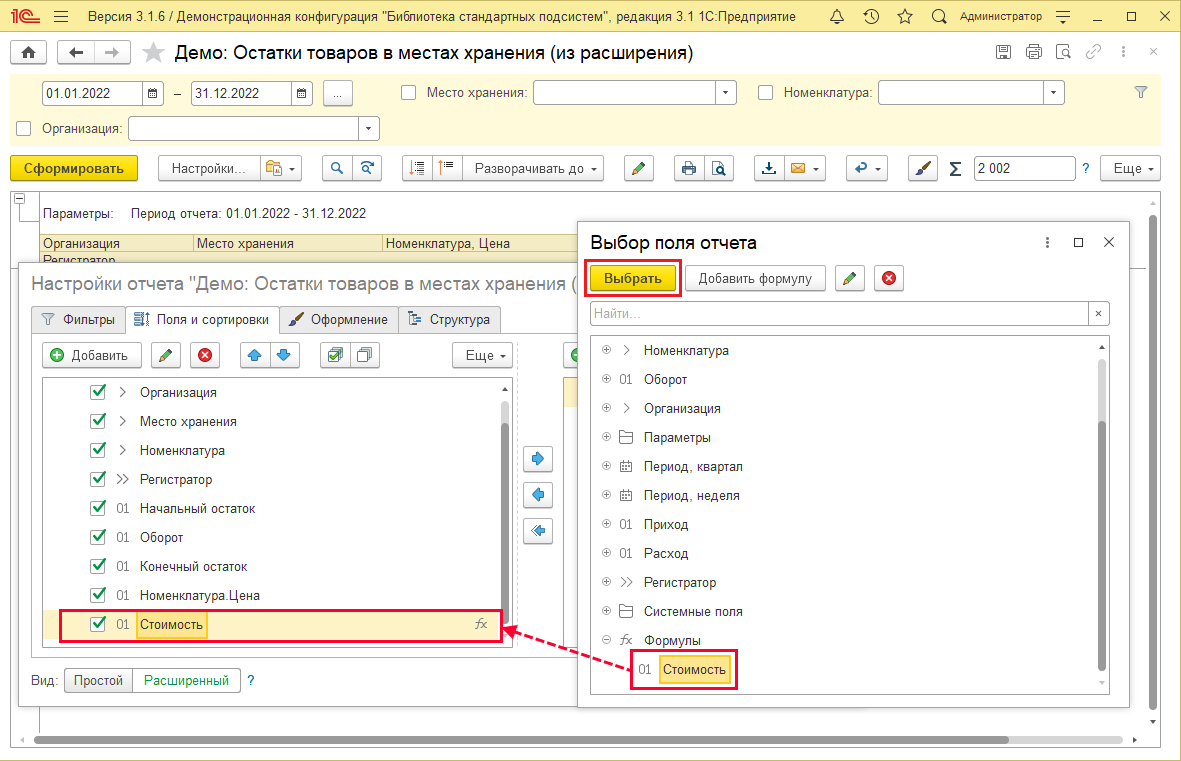Copy link with the chain icon
The width and height of the screenshot is (1181, 761).
click(x=1093, y=52)
